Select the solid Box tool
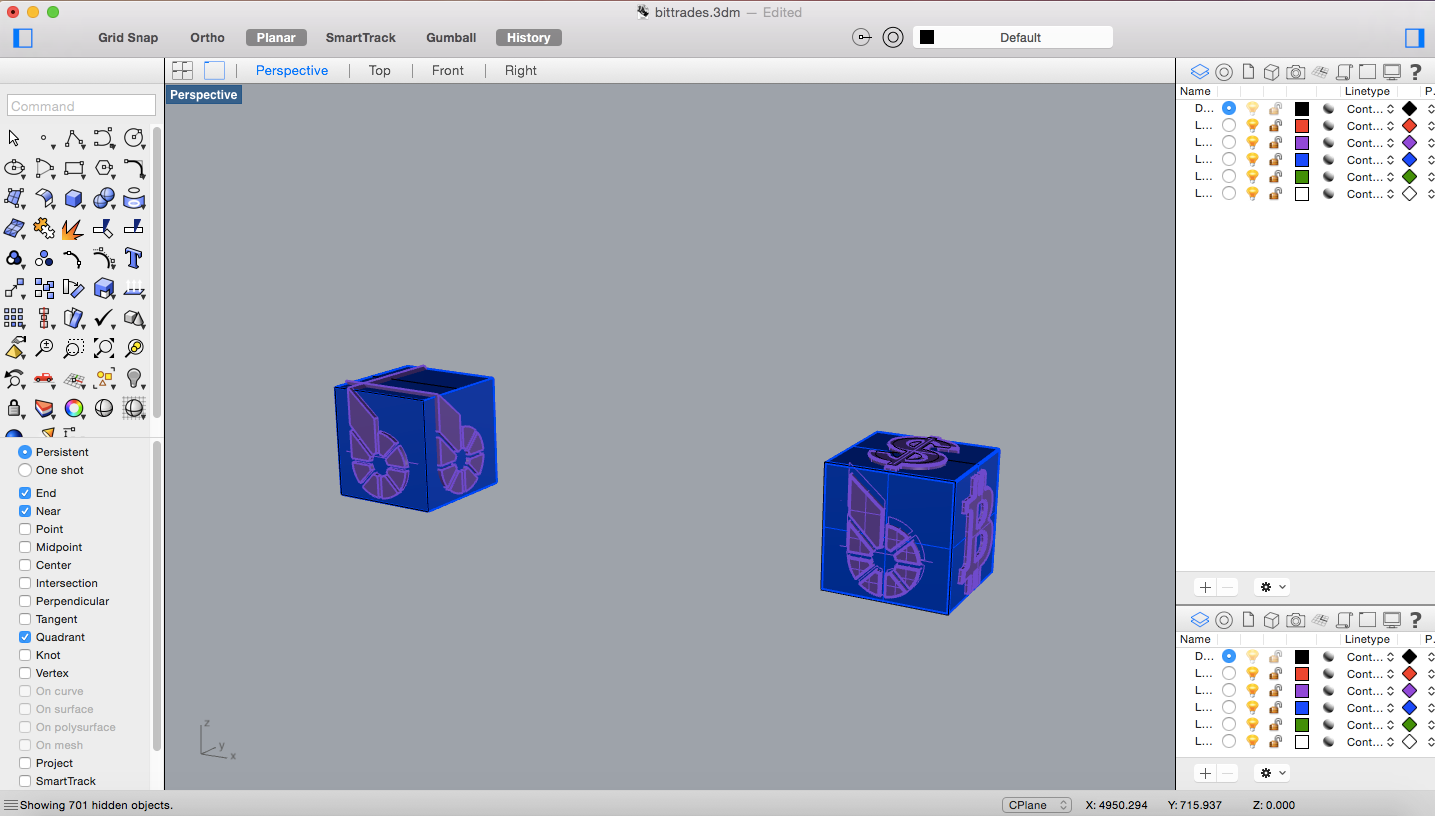The image size is (1435, 816). 74,198
